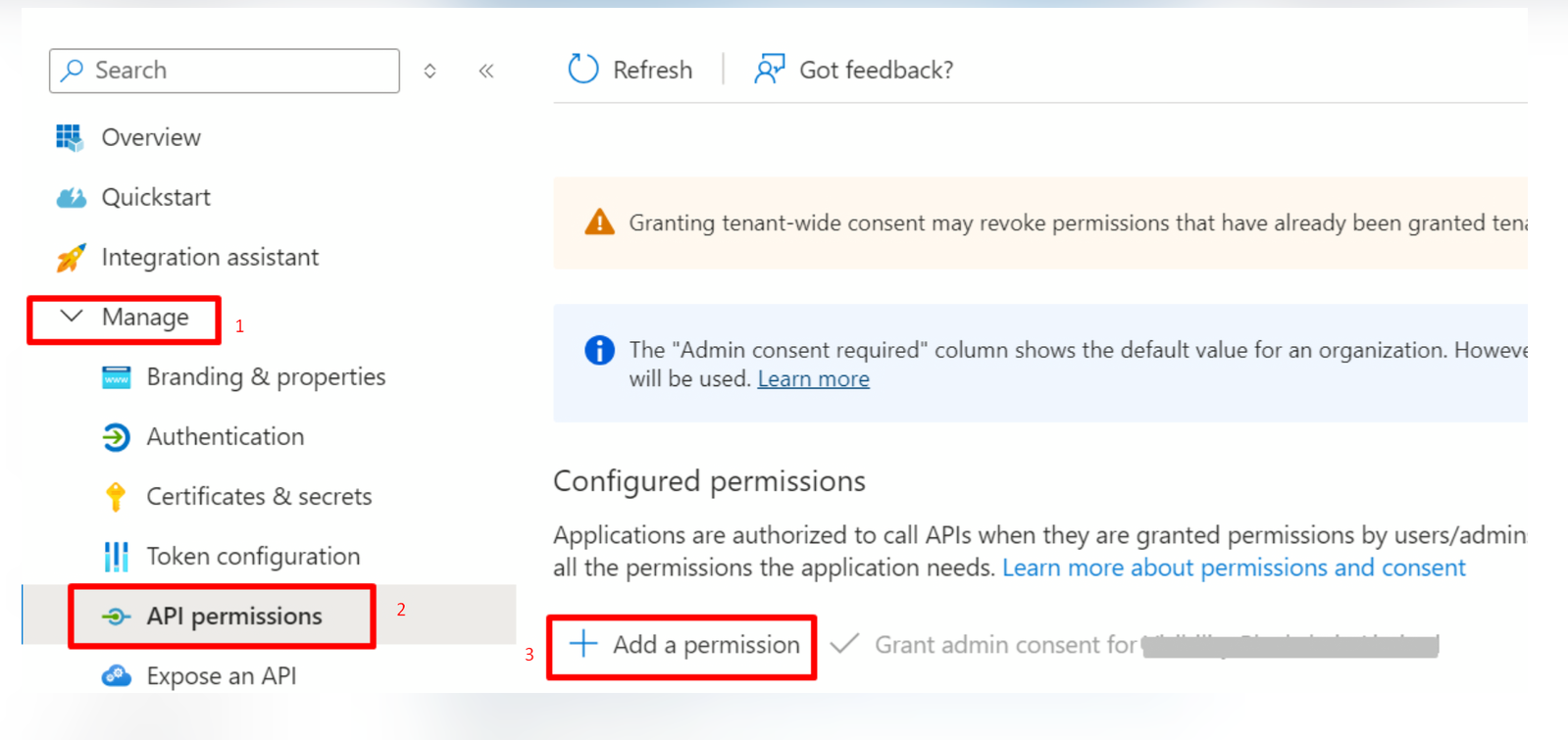
Task: Click the Certificates & secrets key icon
Action: [116, 497]
